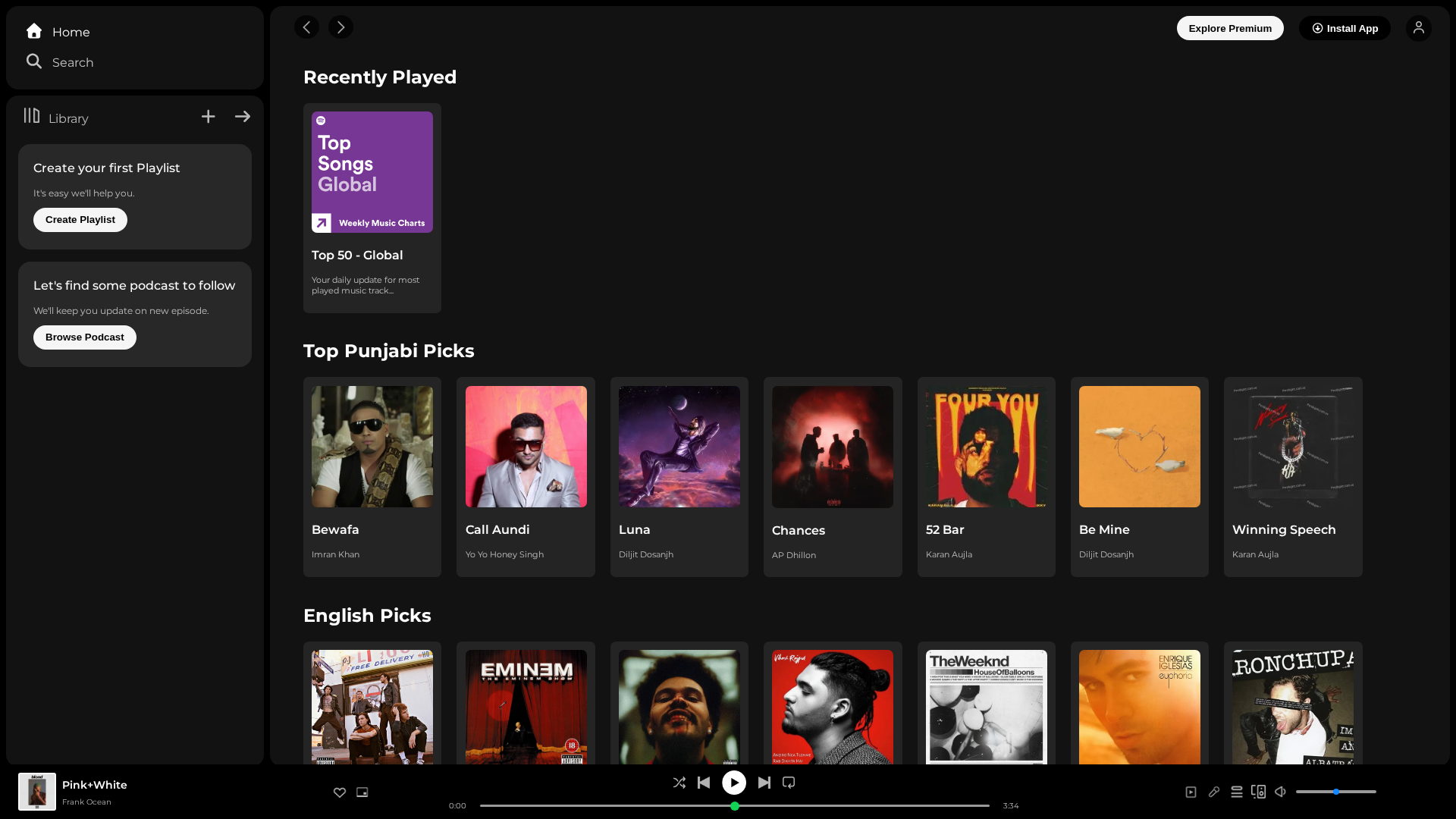1456x819 pixels.
Task: Click the English Picks heading
Action: tap(367, 616)
